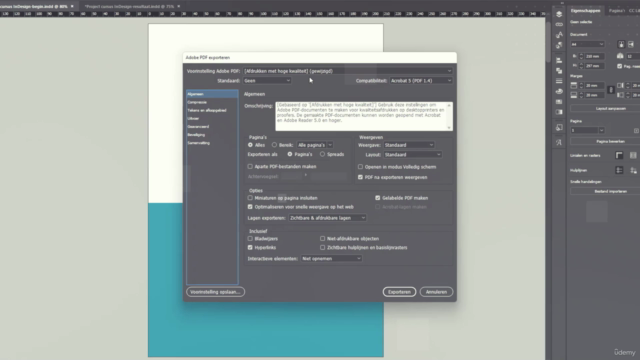Uncheck 'Optimaliseren voor snelle weergave op het web'
640x360 pixels.
click(250, 207)
